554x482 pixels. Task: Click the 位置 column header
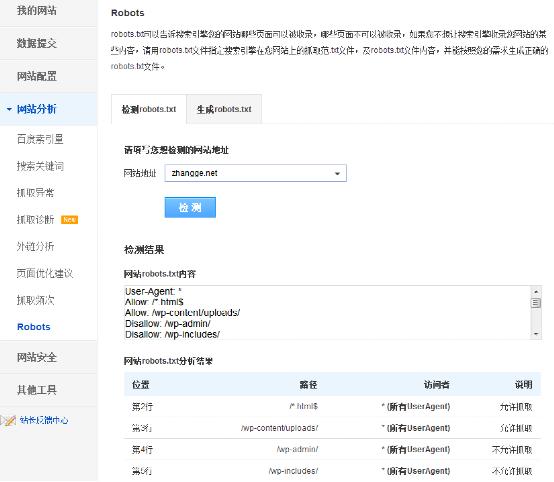point(141,384)
